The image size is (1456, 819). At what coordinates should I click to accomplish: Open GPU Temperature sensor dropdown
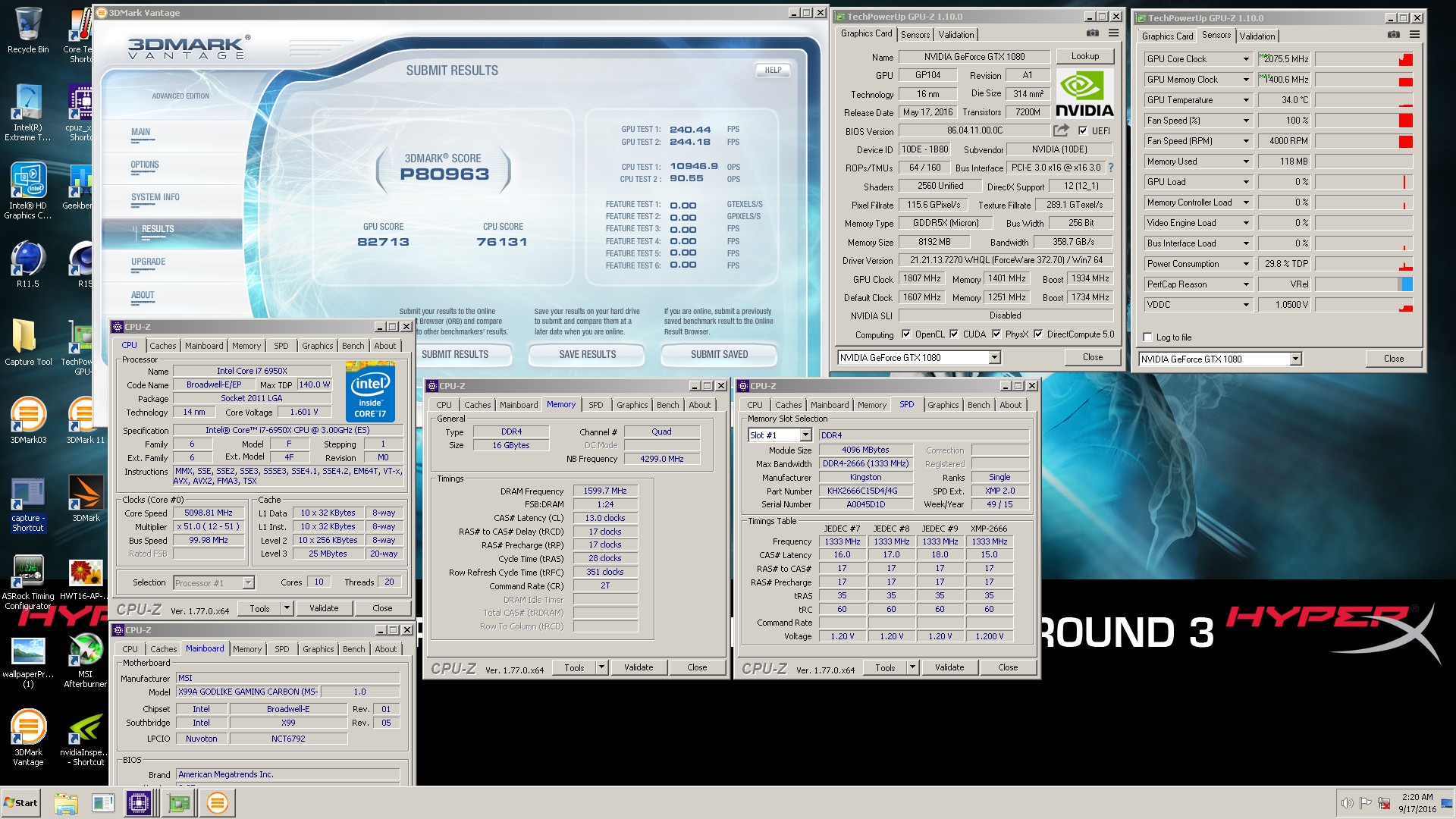click(x=1245, y=100)
